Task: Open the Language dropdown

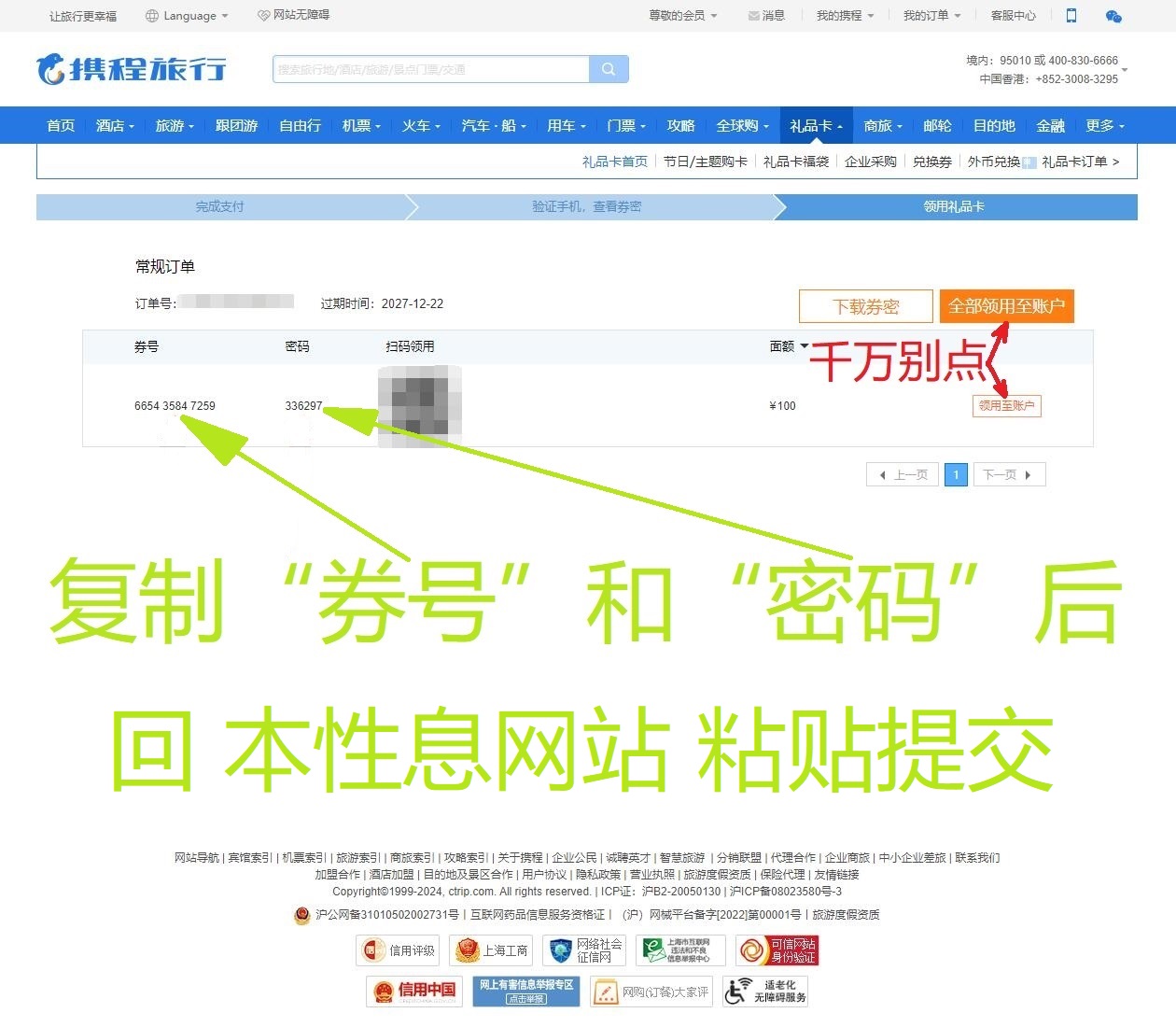Action: (x=188, y=16)
